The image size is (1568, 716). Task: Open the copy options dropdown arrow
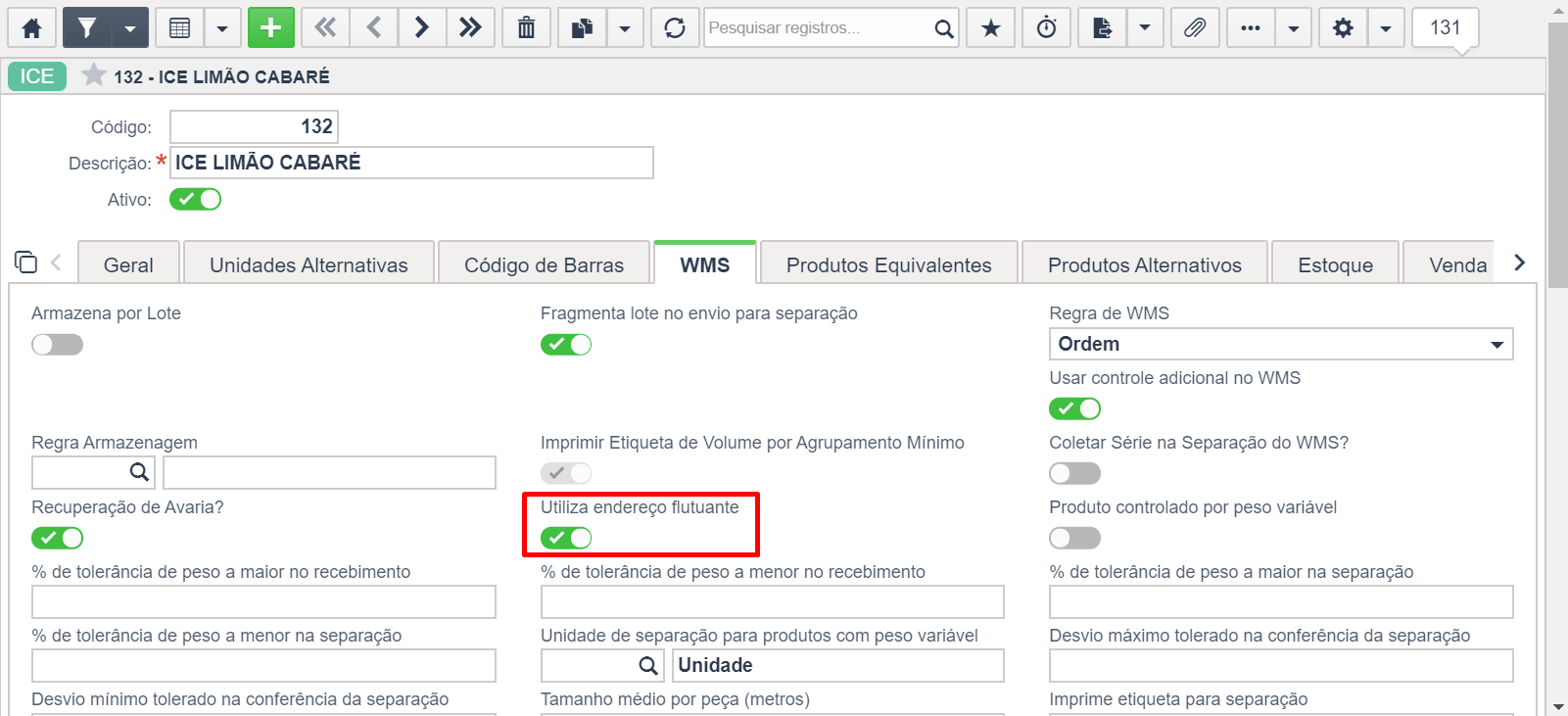625,27
